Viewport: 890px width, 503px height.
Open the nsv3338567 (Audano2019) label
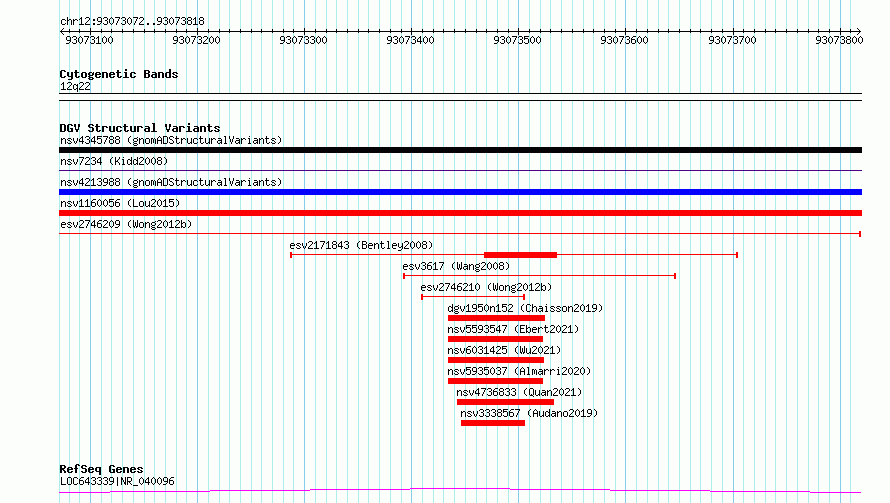tap(529, 413)
